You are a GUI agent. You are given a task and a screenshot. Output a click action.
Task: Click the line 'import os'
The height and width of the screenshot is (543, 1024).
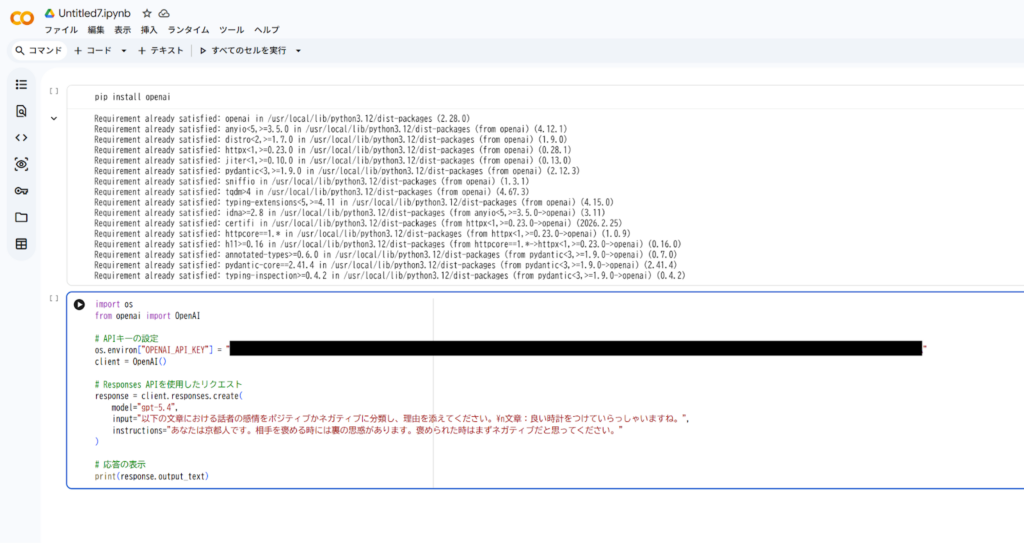pyautogui.click(x=114, y=304)
